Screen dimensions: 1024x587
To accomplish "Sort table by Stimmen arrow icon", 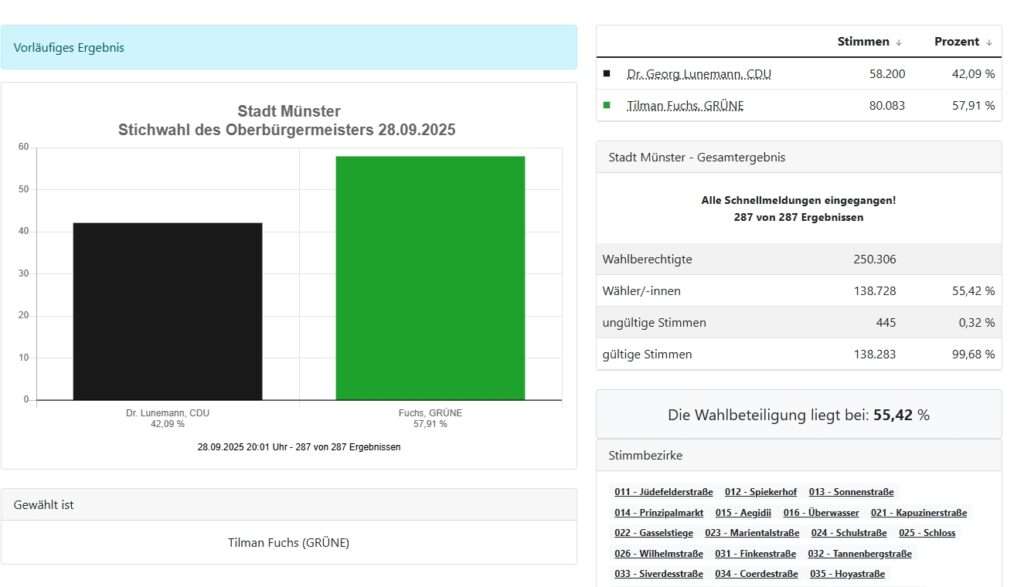I will (898, 42).
